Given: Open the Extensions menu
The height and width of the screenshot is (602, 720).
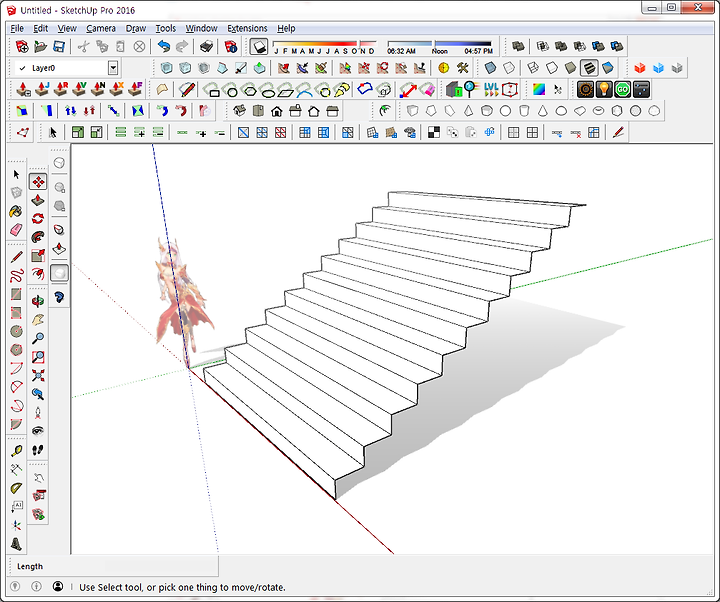Looking at the screenshot, I should pyautogui.click(x=247, y=28).
